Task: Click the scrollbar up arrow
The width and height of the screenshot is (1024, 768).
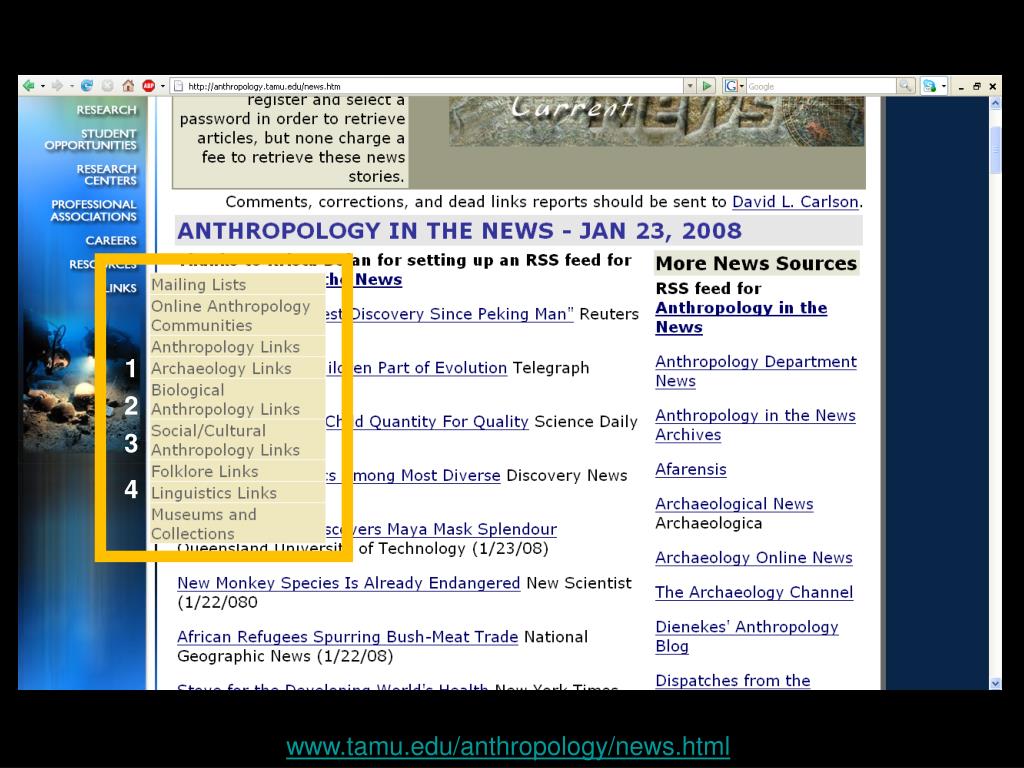Action: [x=995, y=103]
